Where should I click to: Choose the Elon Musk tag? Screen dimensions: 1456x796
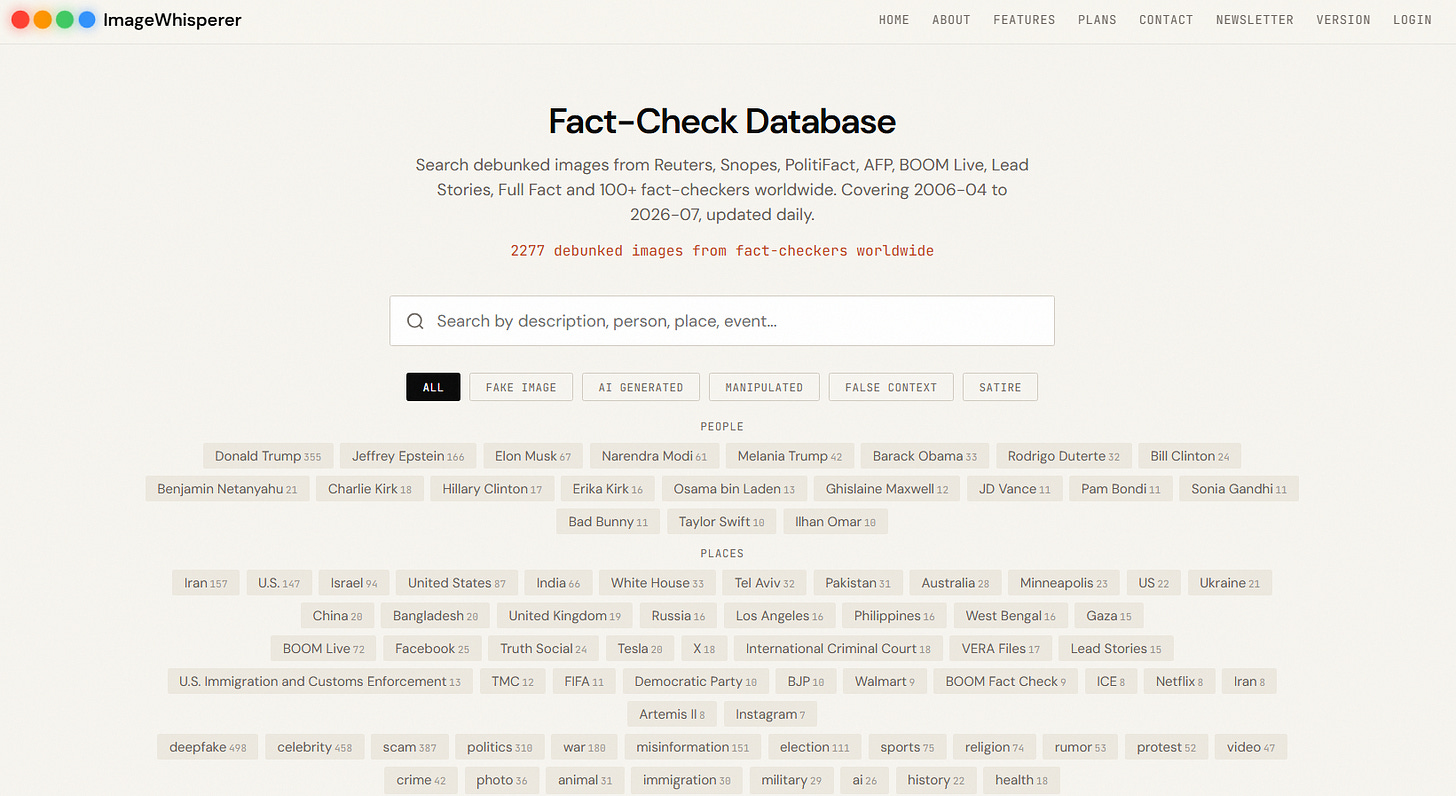tap(533, 456)
